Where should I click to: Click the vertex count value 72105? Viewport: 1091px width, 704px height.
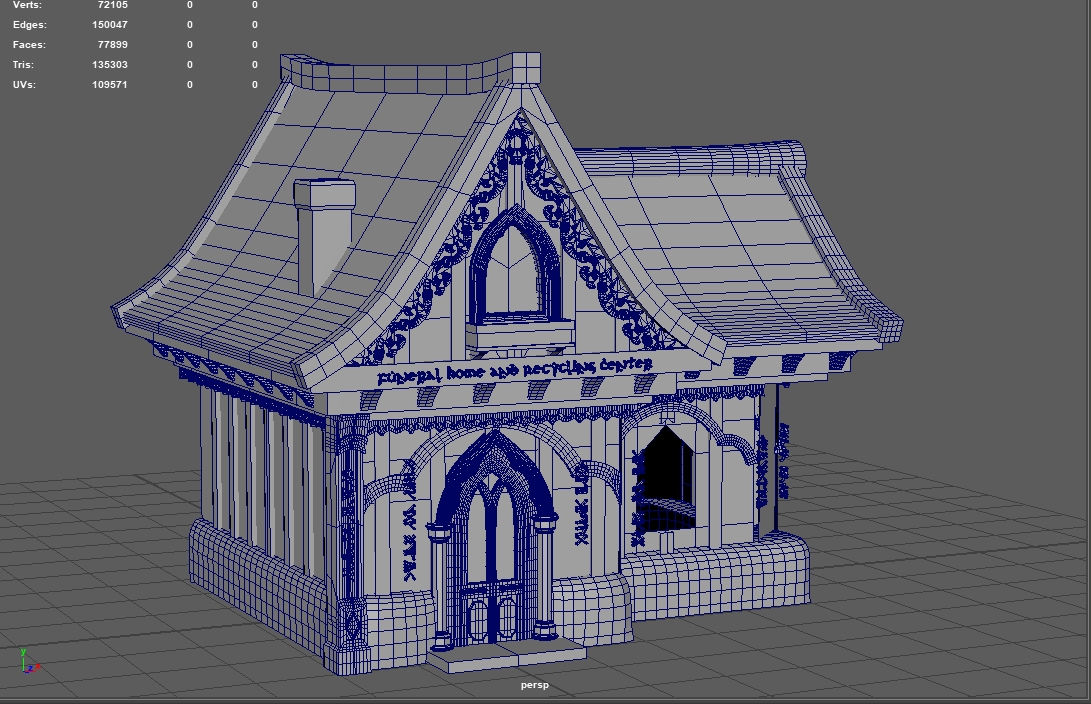[x=111, y=5]
